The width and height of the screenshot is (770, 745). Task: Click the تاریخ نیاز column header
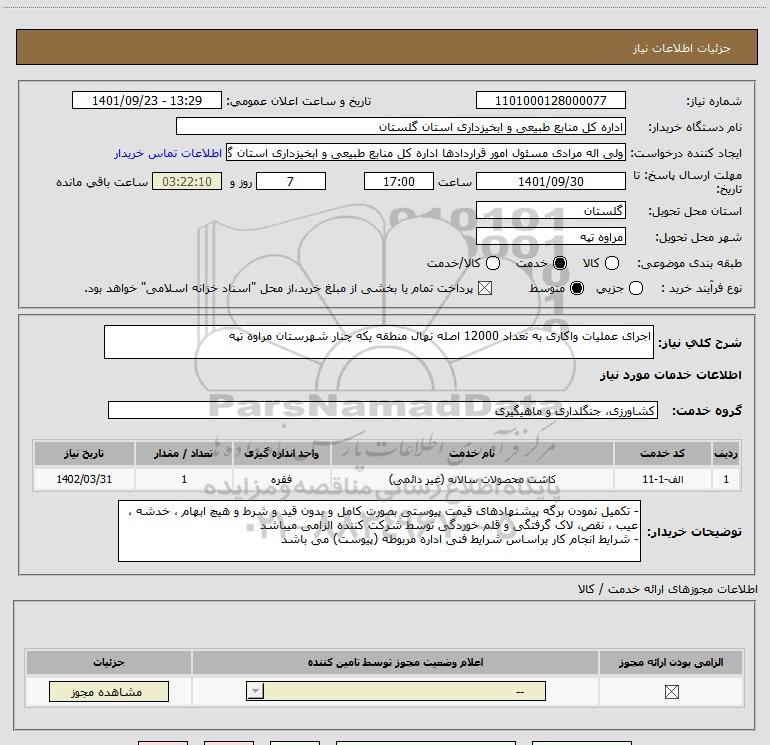84,453
